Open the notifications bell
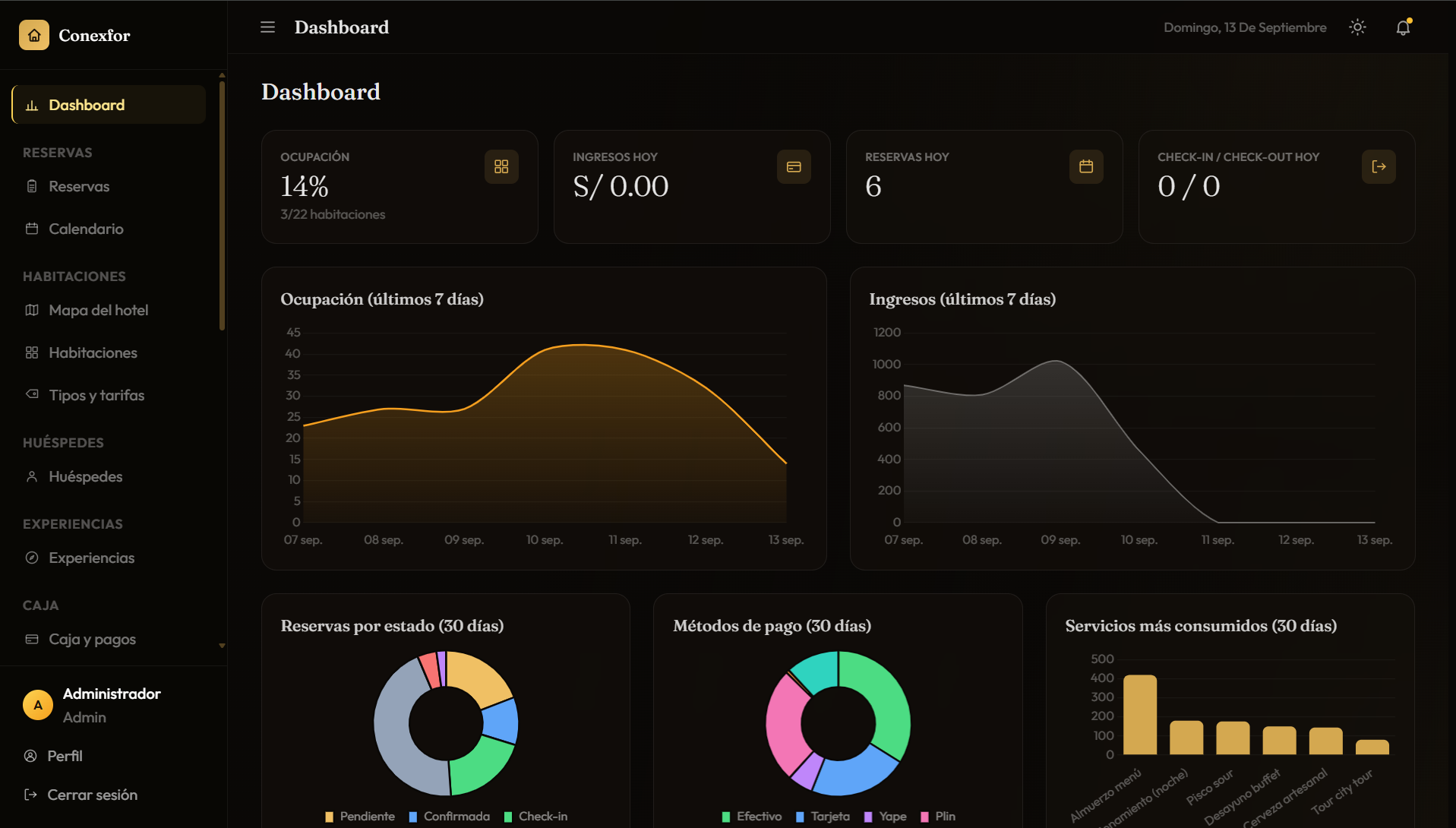 [1403, 27]
